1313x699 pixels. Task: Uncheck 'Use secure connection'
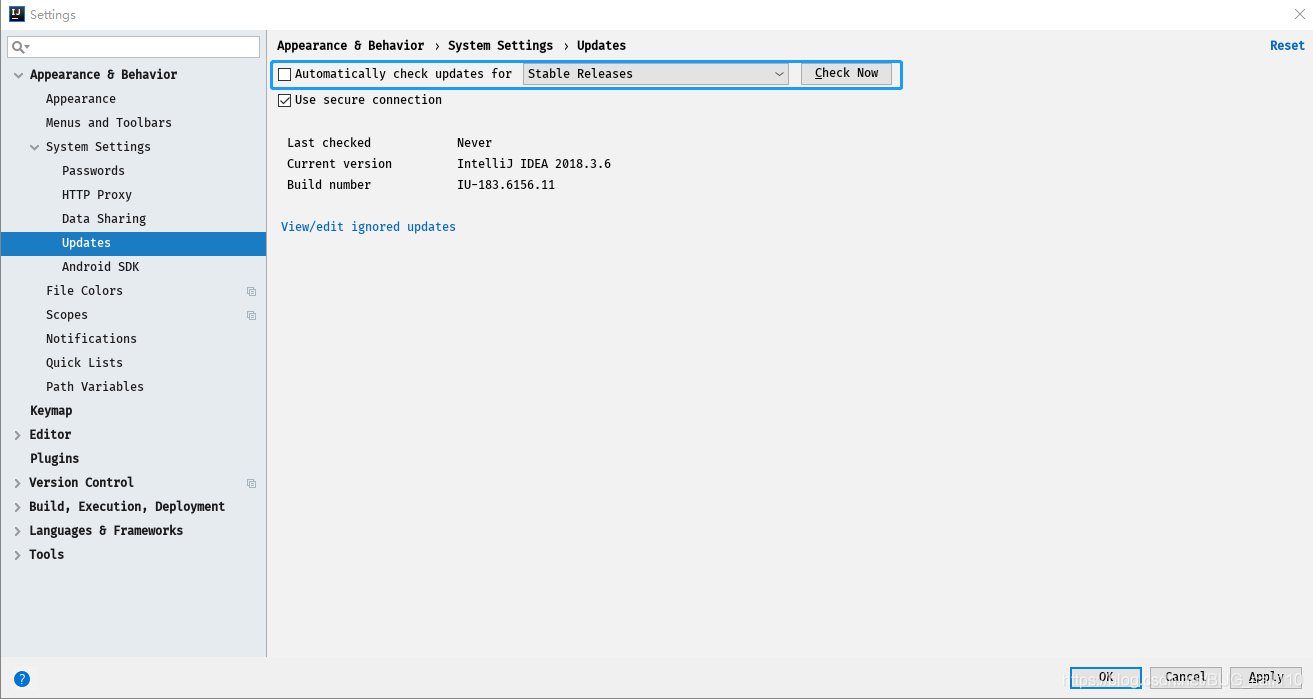(x=284, y=99)
